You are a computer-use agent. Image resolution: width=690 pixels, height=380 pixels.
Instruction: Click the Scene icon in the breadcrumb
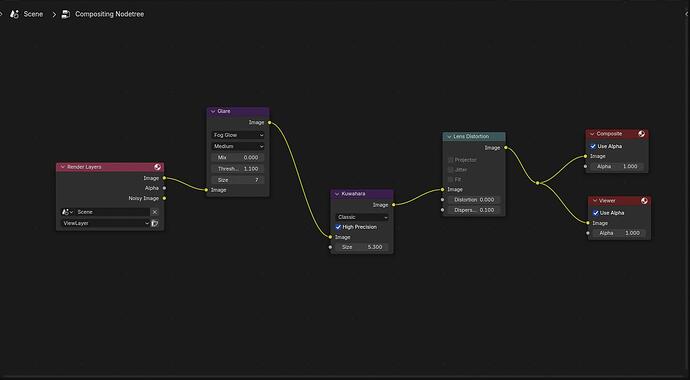(14, 14)
